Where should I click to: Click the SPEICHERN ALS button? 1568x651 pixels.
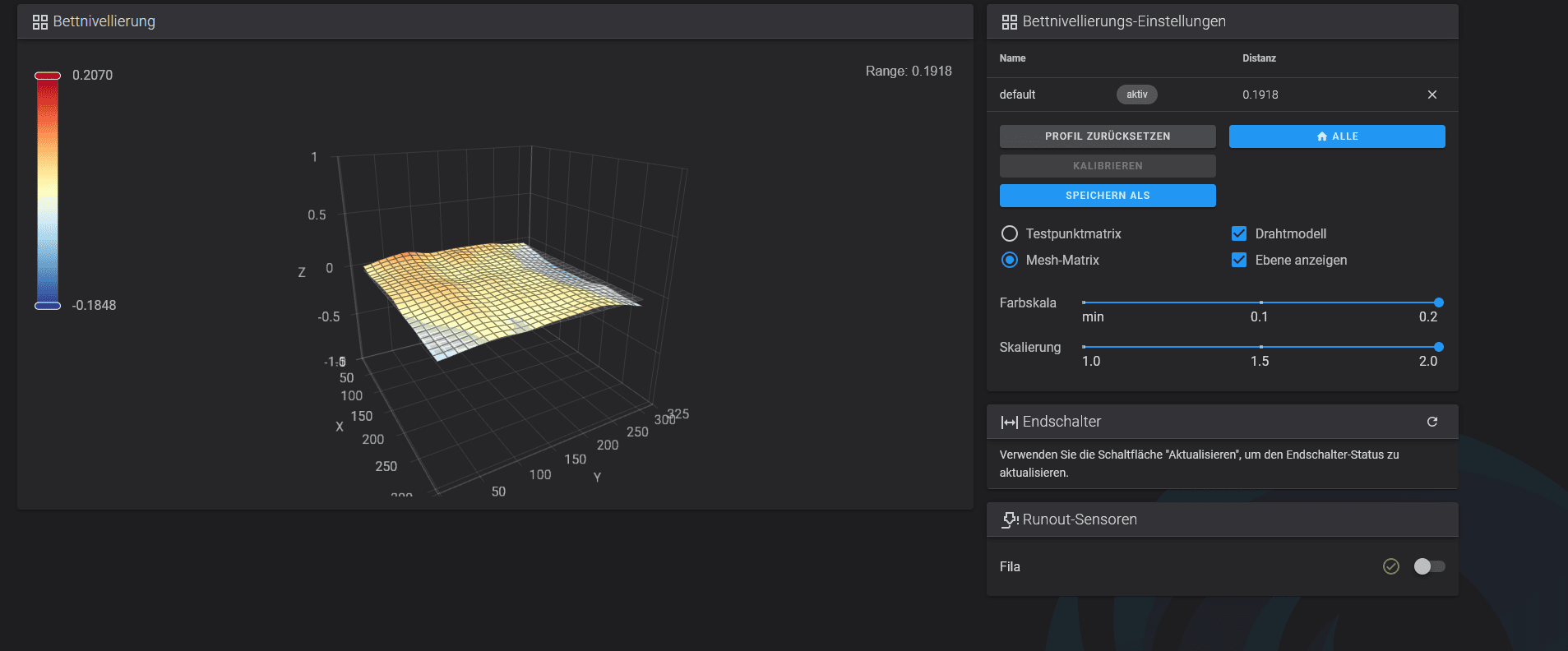(x=1107, y=196)
